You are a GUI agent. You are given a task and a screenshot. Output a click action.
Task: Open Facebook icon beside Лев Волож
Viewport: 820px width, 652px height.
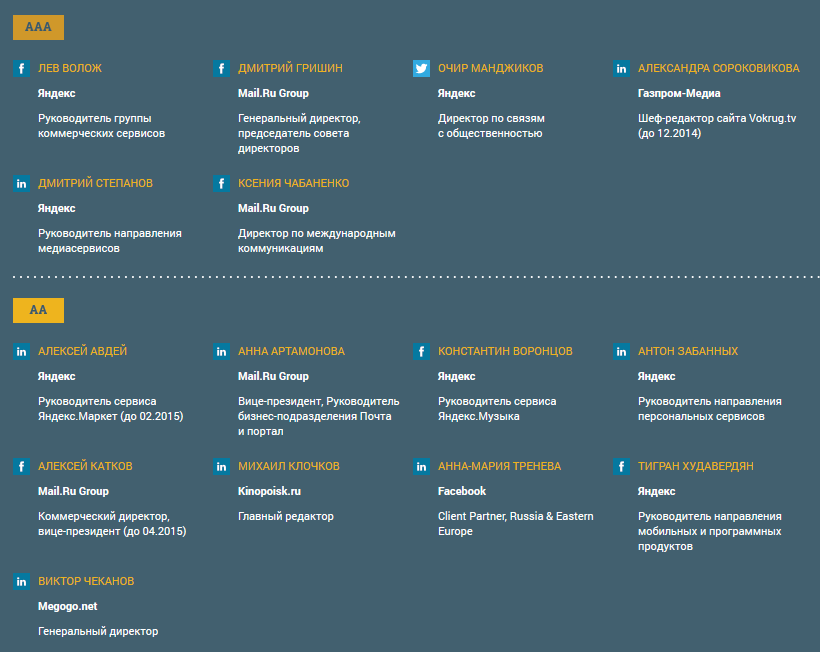pos(21,68)
